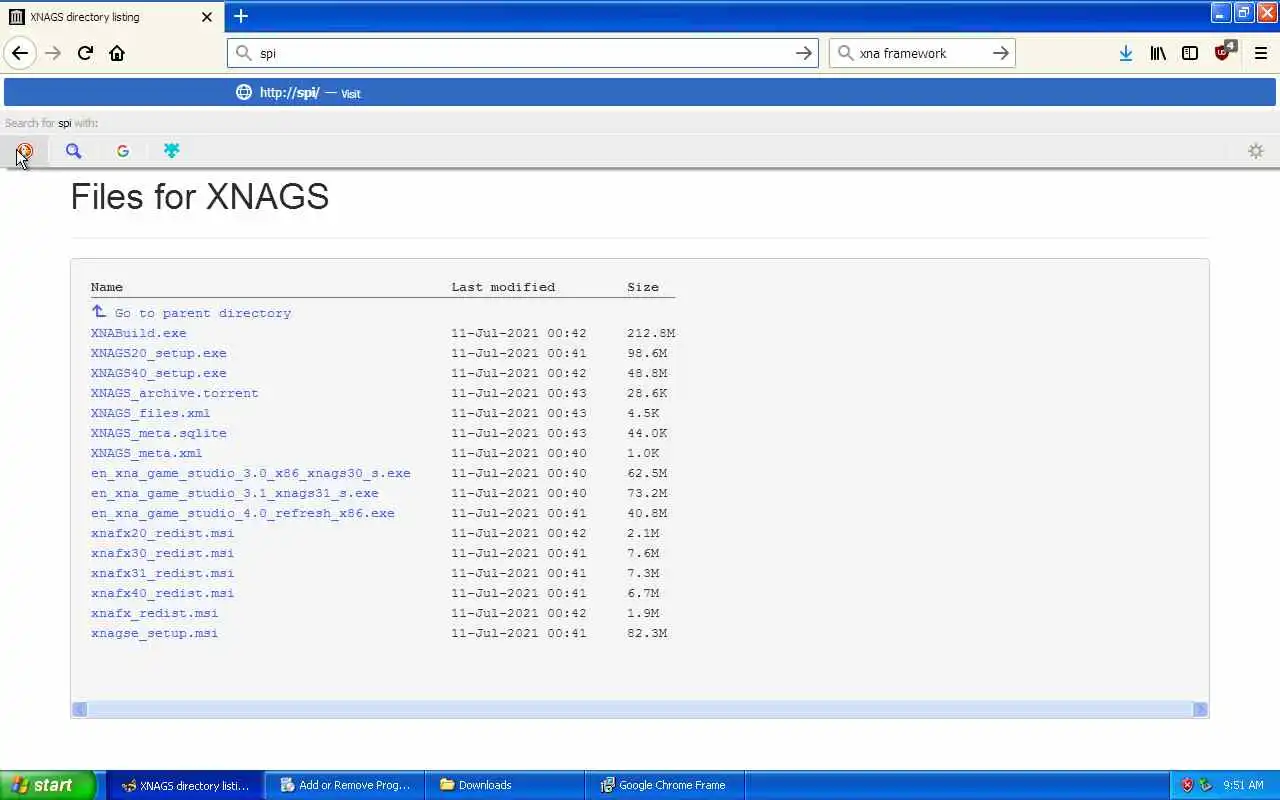Reload the current page
Screen dimensions: 1280x800
click(x=85, y=53)
